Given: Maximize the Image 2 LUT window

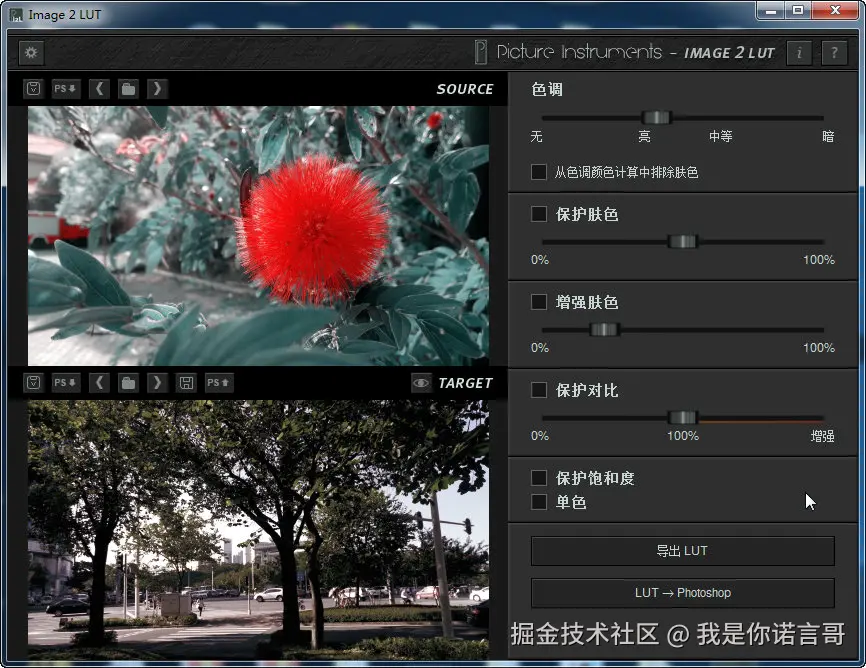Looking at the screenshot, I should click(798, 10).
